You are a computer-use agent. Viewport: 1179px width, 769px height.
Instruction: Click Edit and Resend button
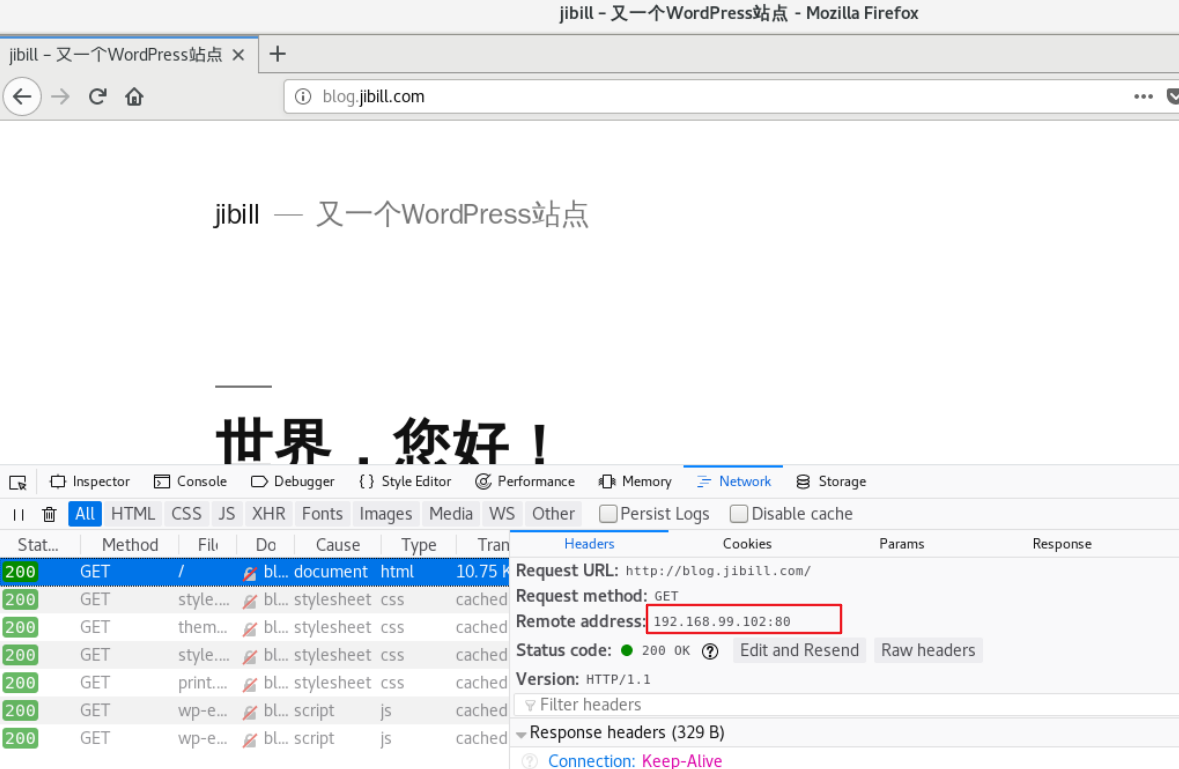point(799,651)
